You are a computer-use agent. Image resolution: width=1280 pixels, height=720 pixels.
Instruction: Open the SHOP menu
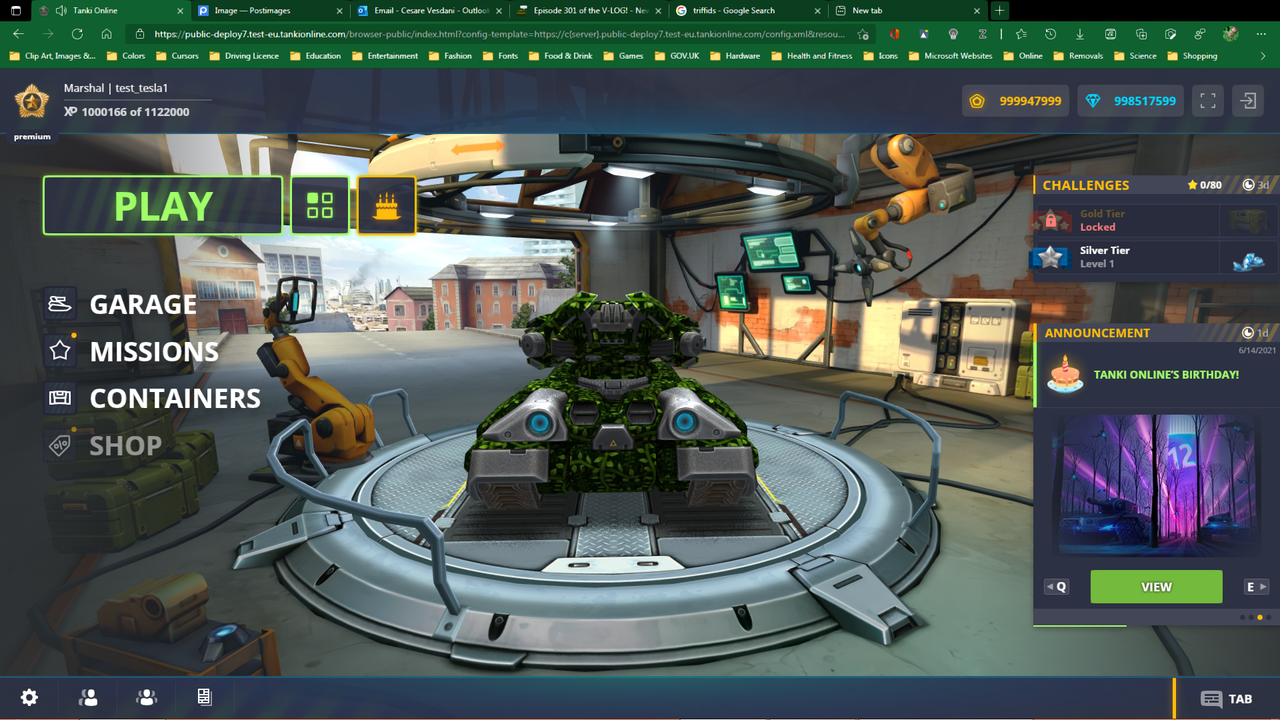click(x=125, y=445)
